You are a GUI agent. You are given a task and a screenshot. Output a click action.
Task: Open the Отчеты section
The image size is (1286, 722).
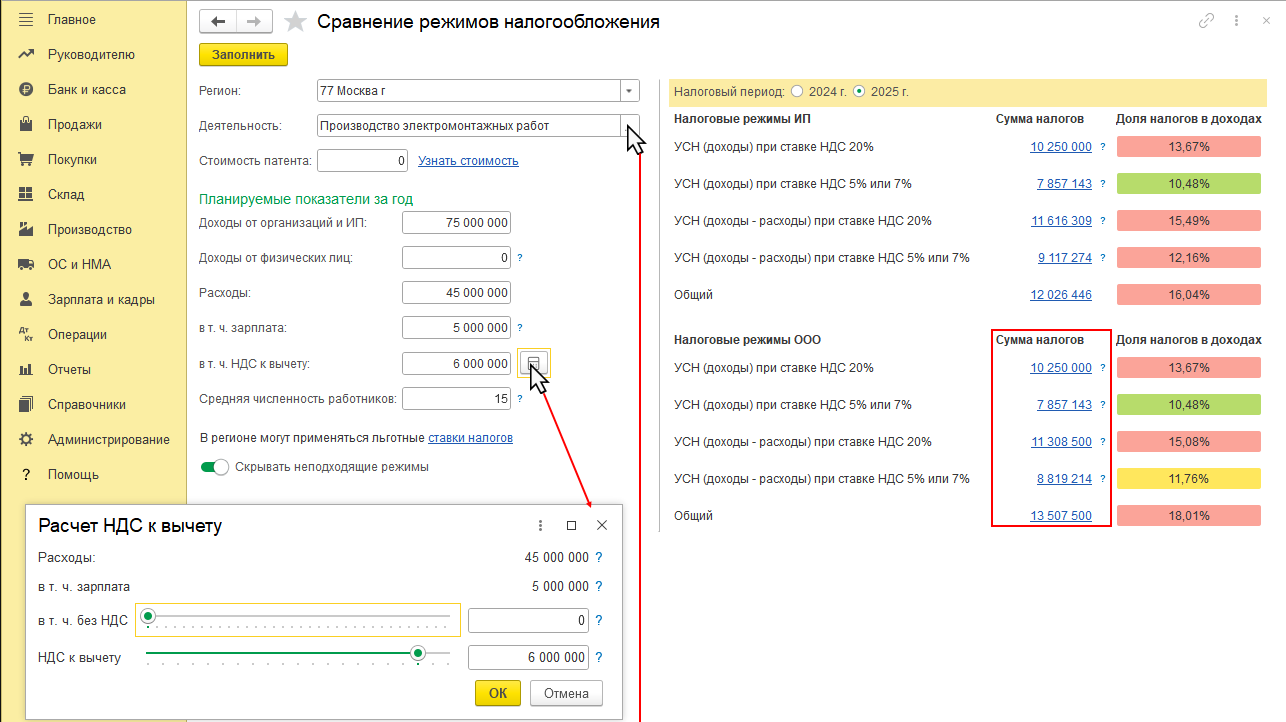pos(69,369)
